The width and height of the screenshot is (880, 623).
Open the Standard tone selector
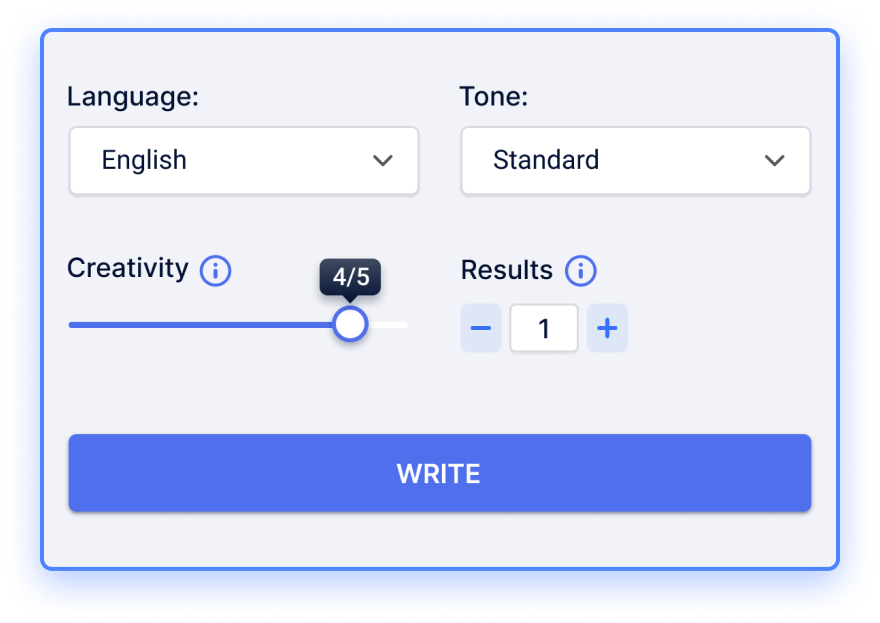coord(635,161)
